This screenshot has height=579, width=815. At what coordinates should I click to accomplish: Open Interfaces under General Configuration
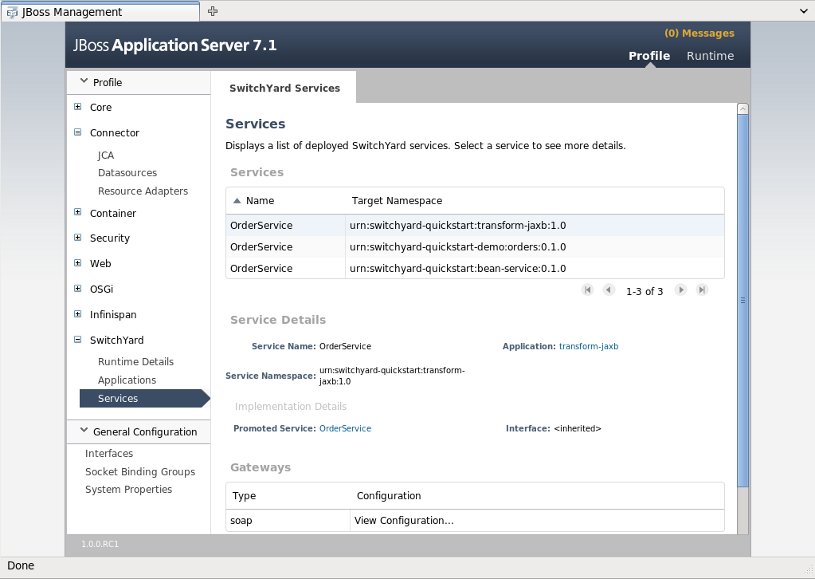pos(109,453)
